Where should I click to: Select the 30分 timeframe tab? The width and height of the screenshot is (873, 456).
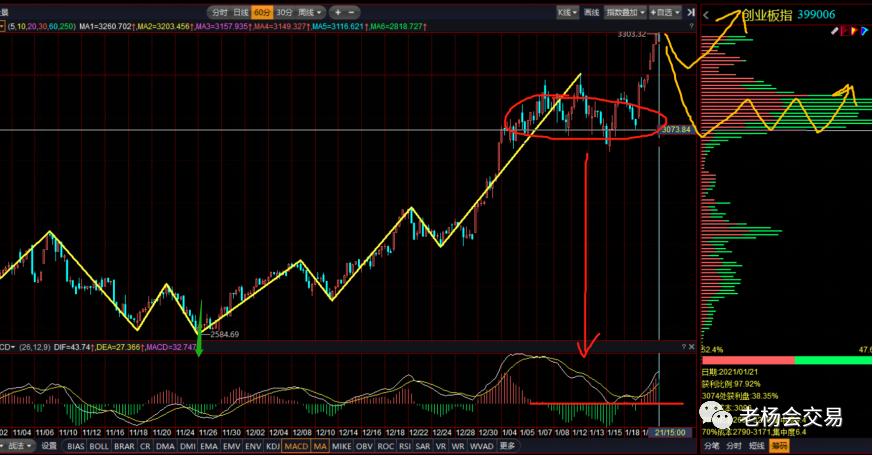284,12
